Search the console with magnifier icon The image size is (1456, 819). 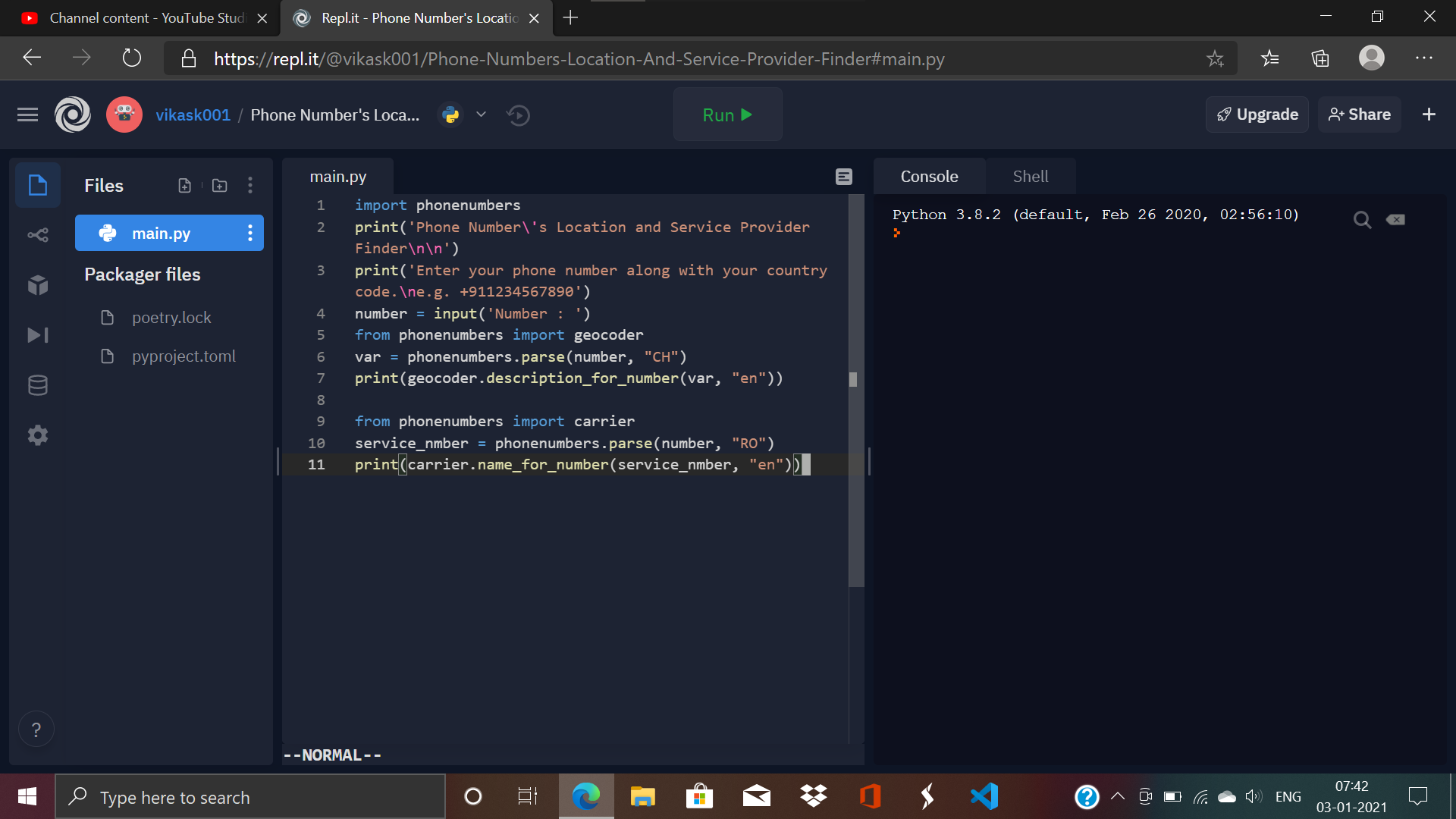click(x=1362, y=220)
